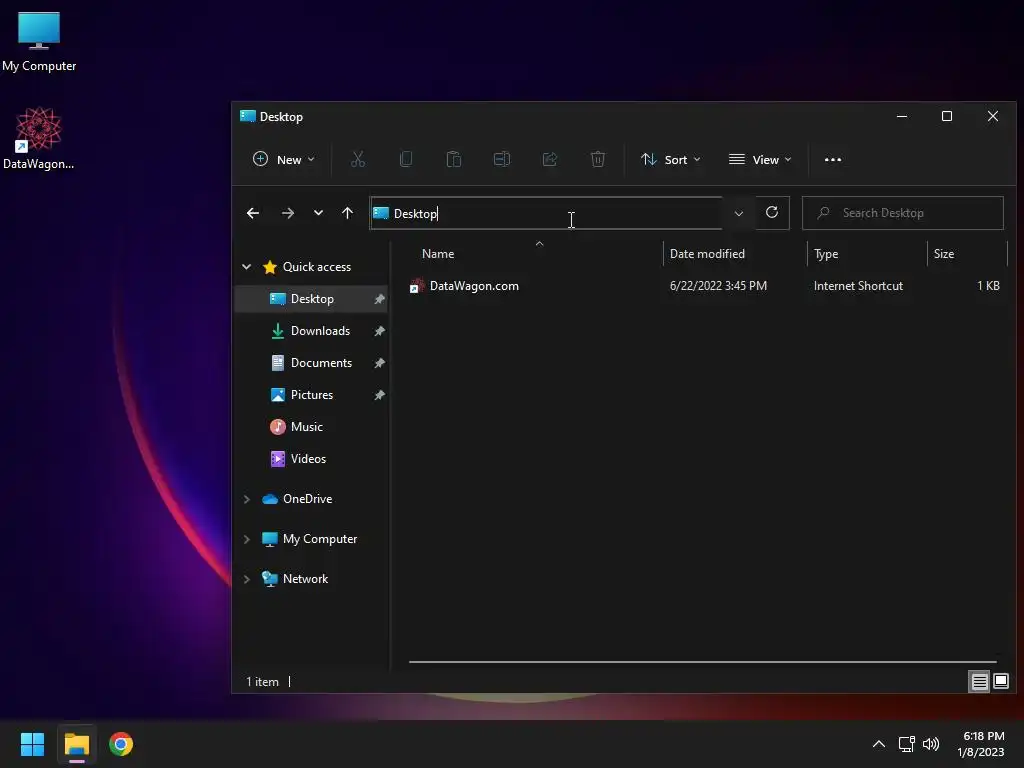
Task: Click the pin beside Pictures
Action: point(379,395)
